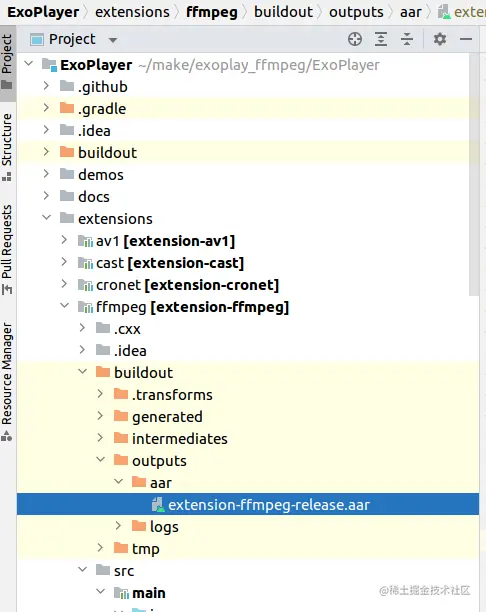Click buildout in the breadcrumb bar
Image resolution: width=486 pixels, height=612 pixels.
[283, 12]
